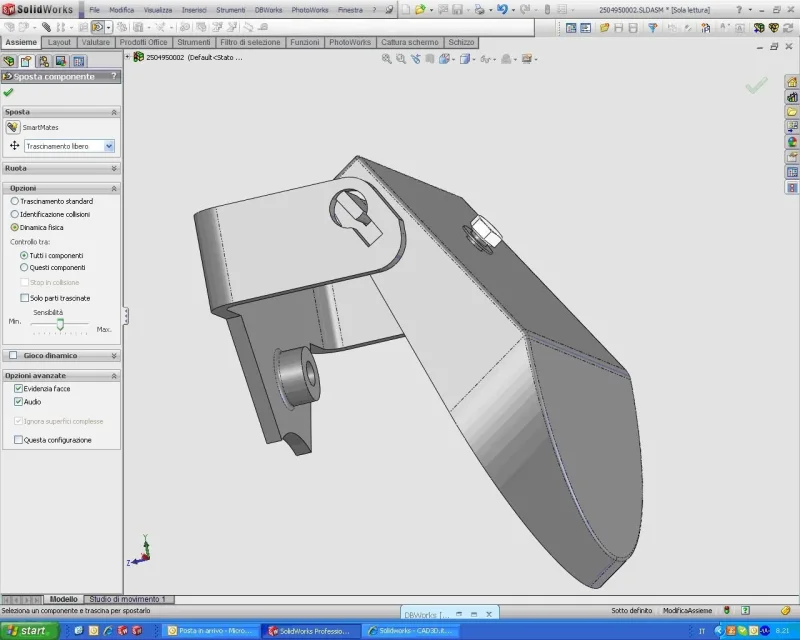The width and height of the screenshot is (800, 640).
Task: Open the Section view icon in viewport toolbar
Action: [x=430, y=59]
